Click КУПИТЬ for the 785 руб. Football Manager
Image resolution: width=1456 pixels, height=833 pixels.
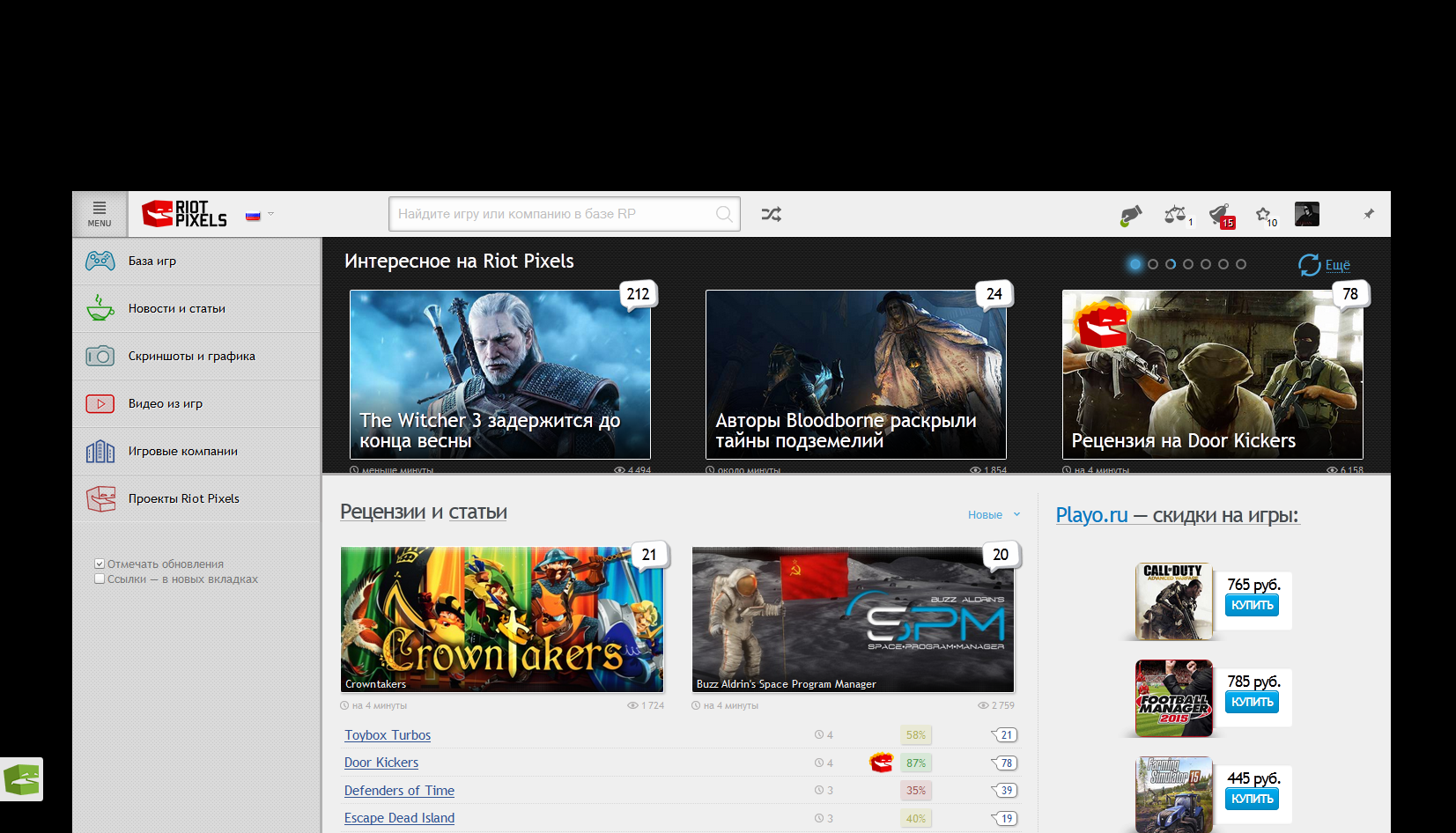click(1252, 702)
